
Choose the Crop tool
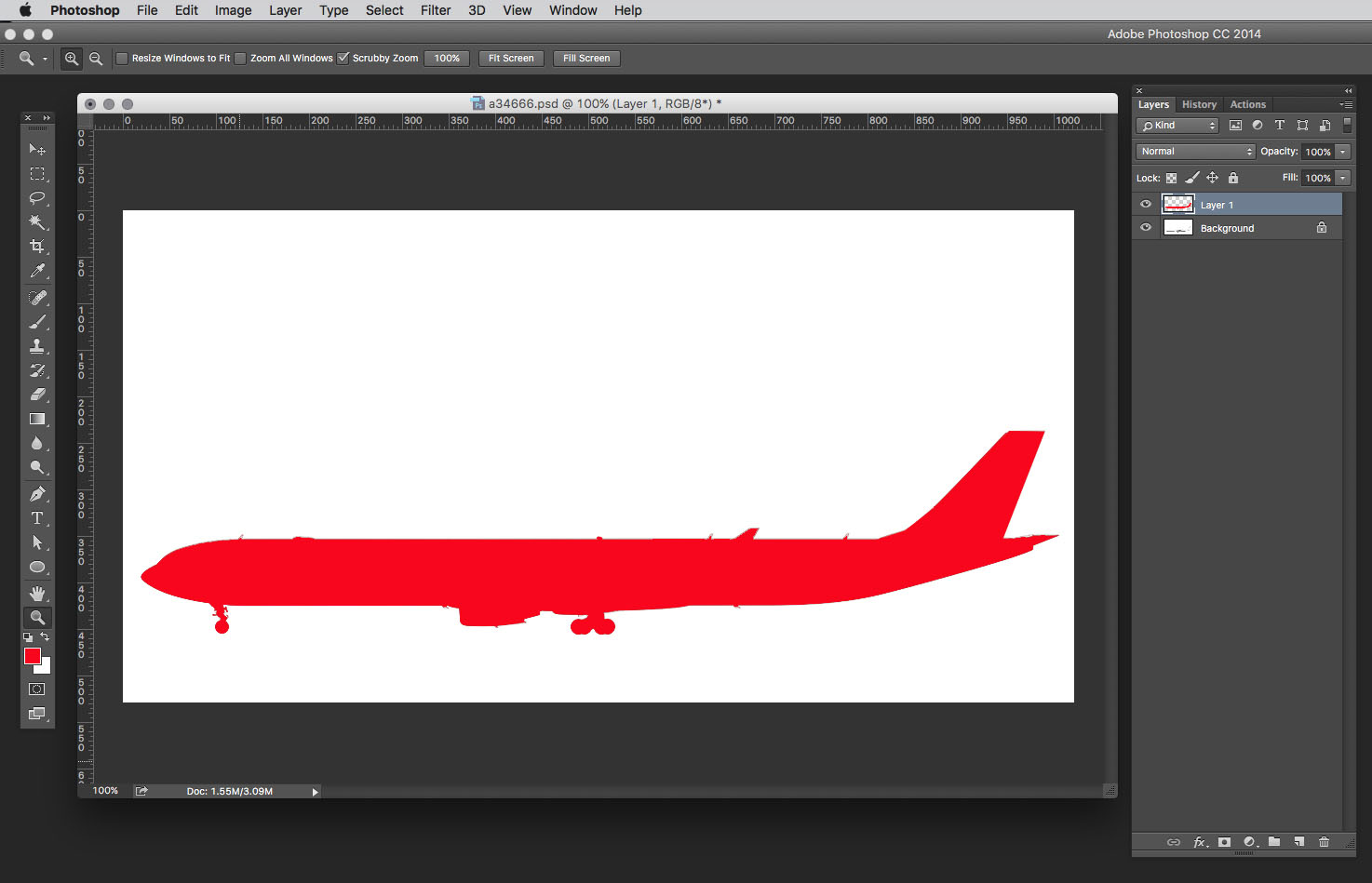[x=37, y=247]
